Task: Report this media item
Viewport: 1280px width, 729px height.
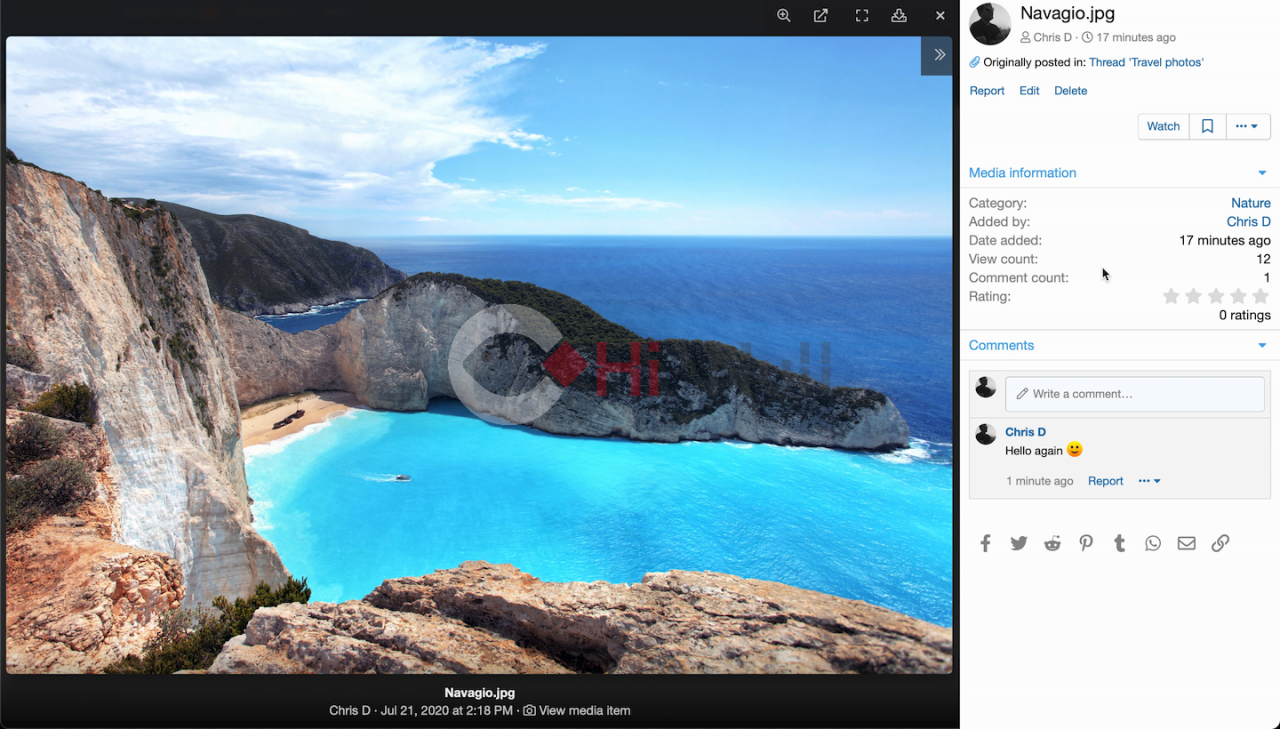Action: click(x=987, y=91)
